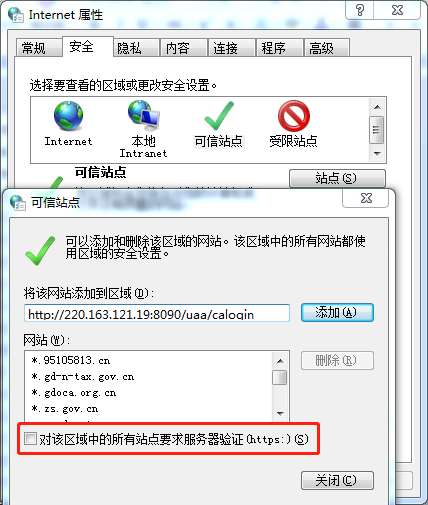Select the 受限站点 restricted zone icon

[x=294, y=116]
